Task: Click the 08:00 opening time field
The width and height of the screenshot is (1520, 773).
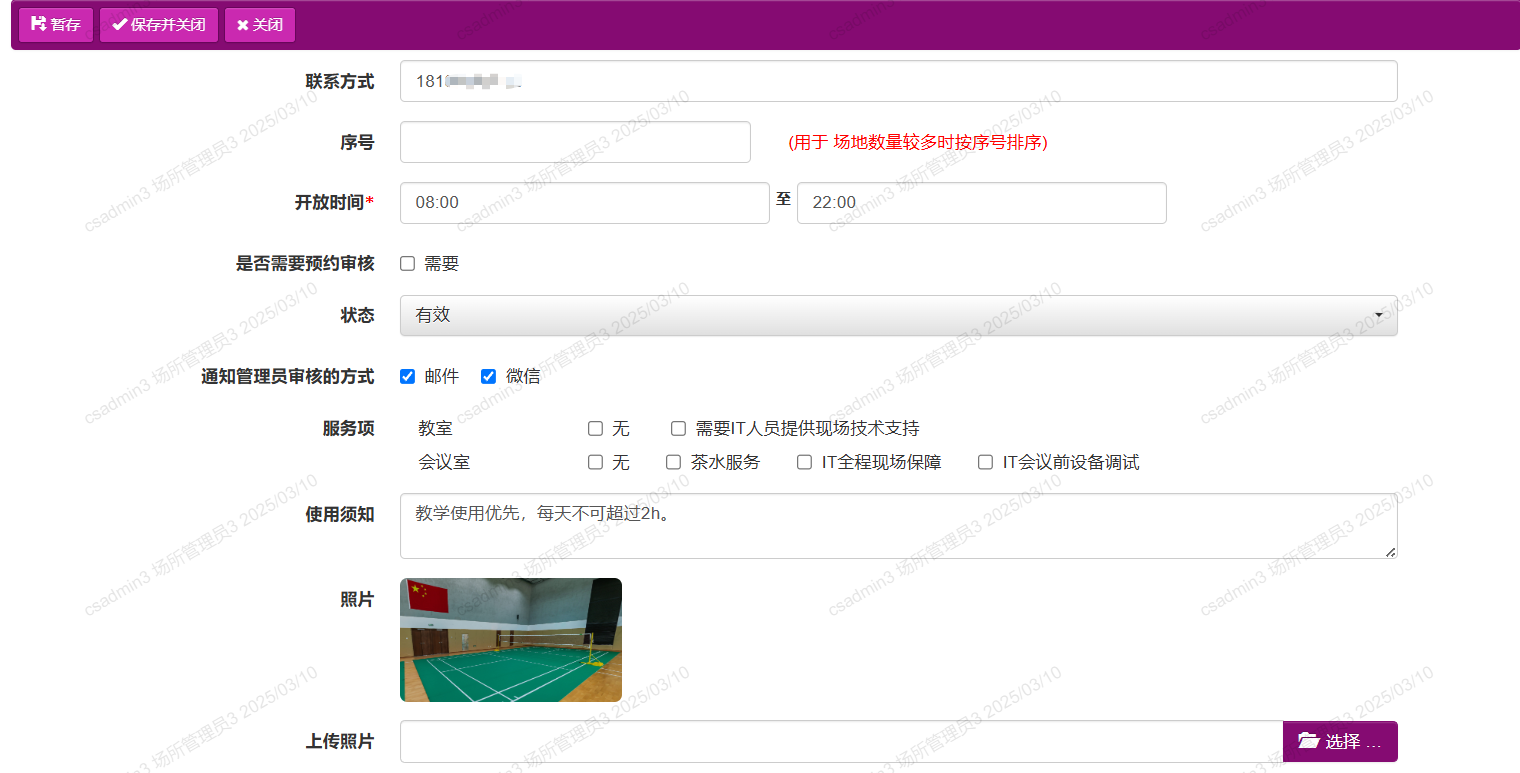Action: tap(584, 202)
